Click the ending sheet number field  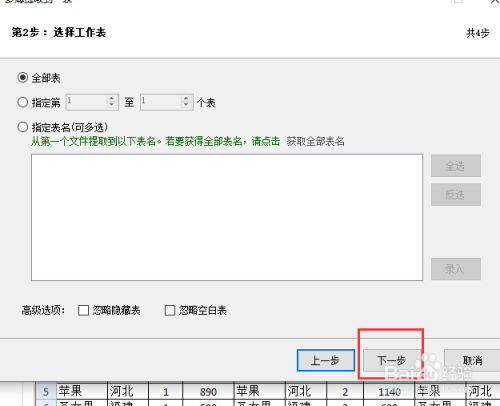[161, 102]
